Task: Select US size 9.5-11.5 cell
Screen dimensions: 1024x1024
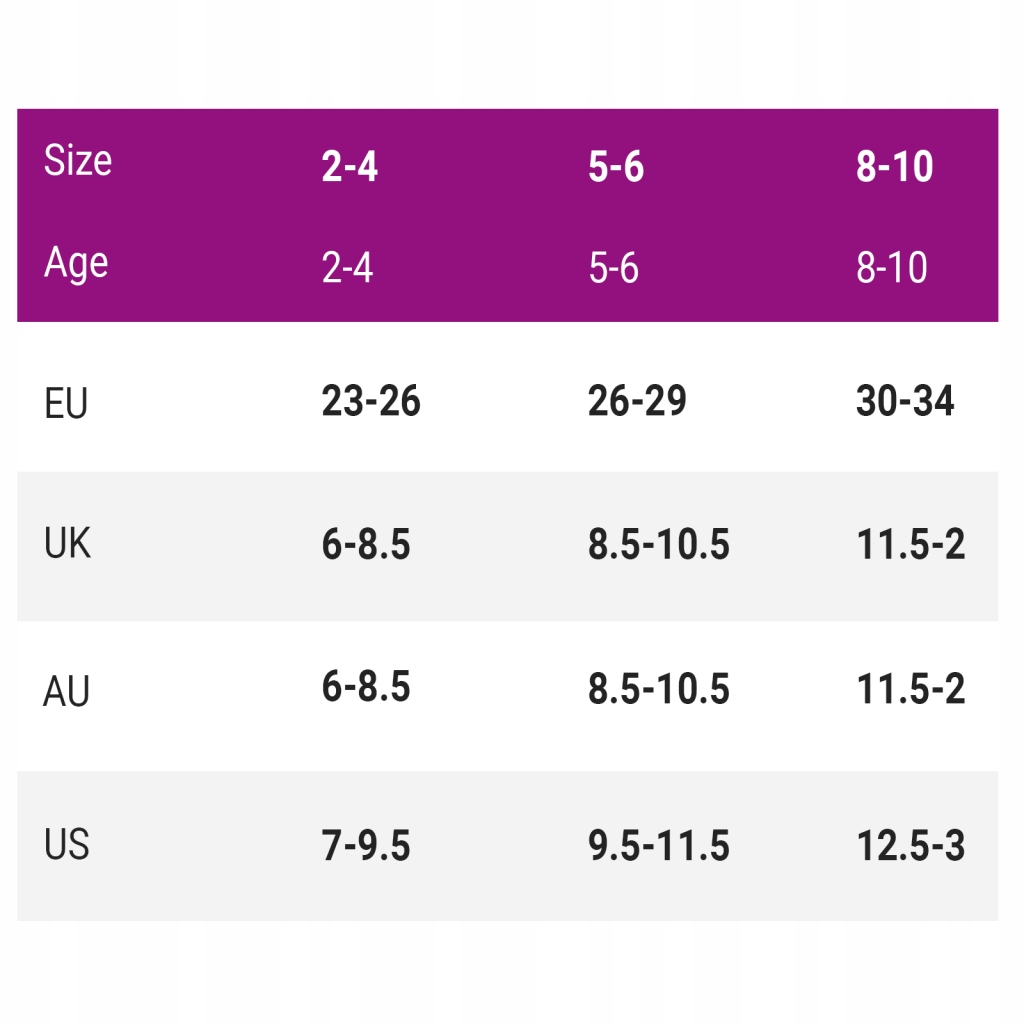Action: (659, 847)
